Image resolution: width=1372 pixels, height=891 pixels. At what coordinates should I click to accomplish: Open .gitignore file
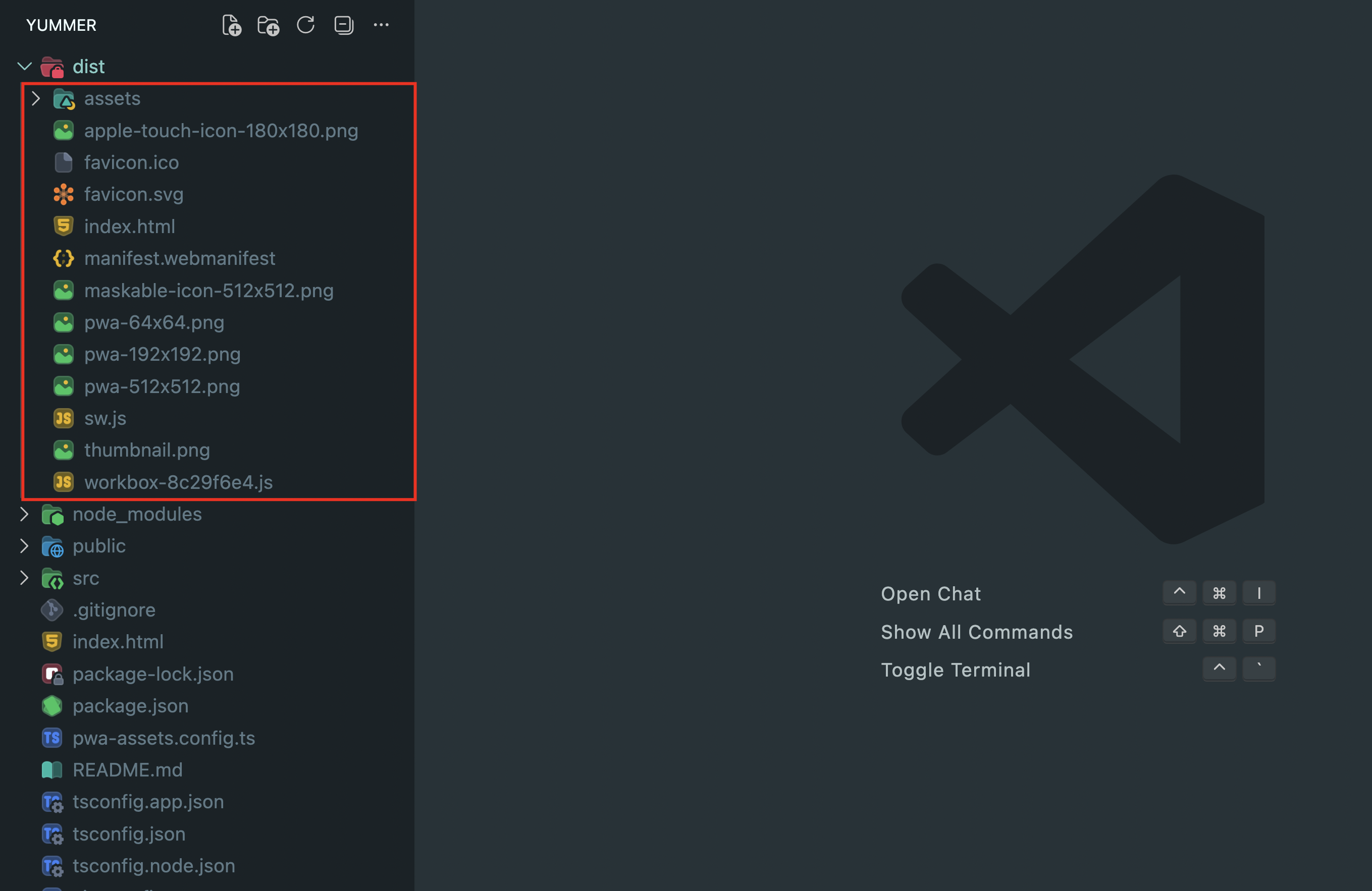point(114,610)
